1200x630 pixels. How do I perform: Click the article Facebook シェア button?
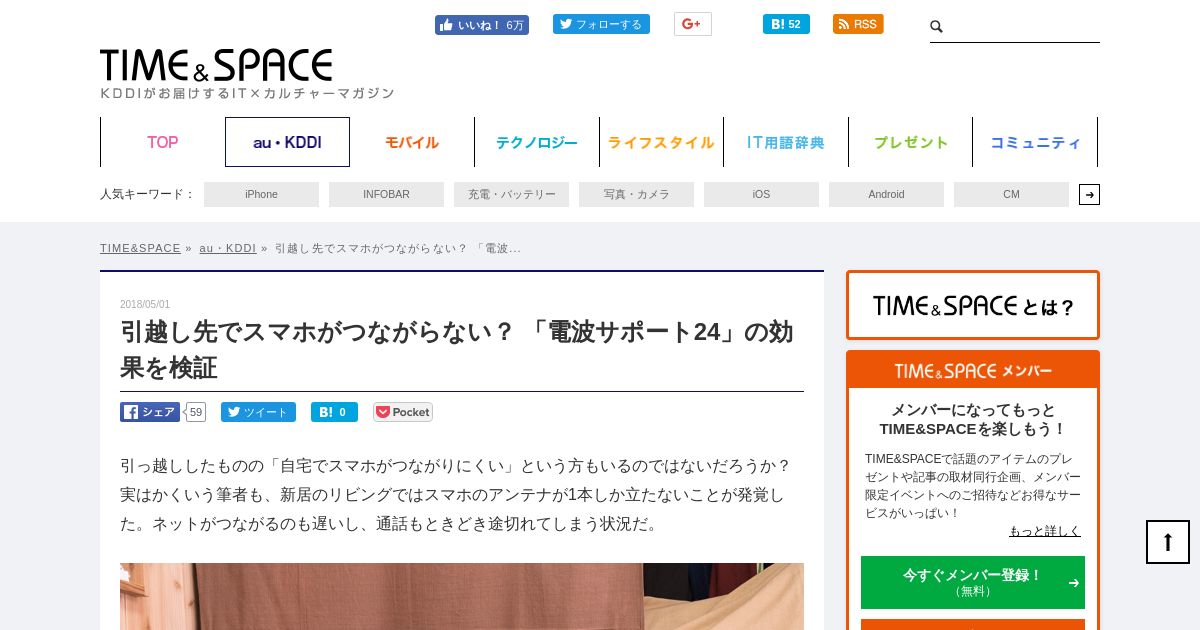150,412
